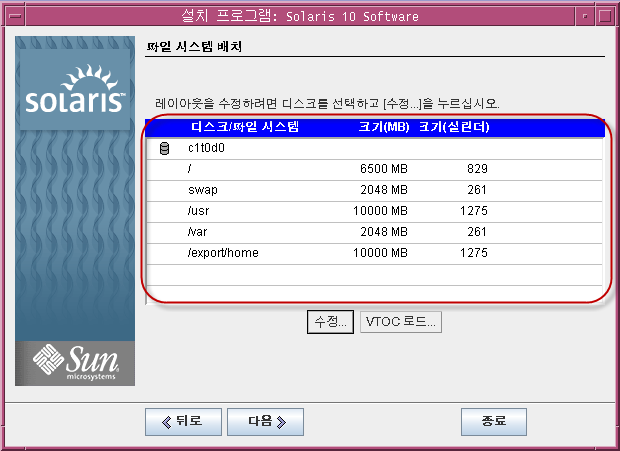Click the 디스크/파일 시스템 column header

click(x=245, y=127)
